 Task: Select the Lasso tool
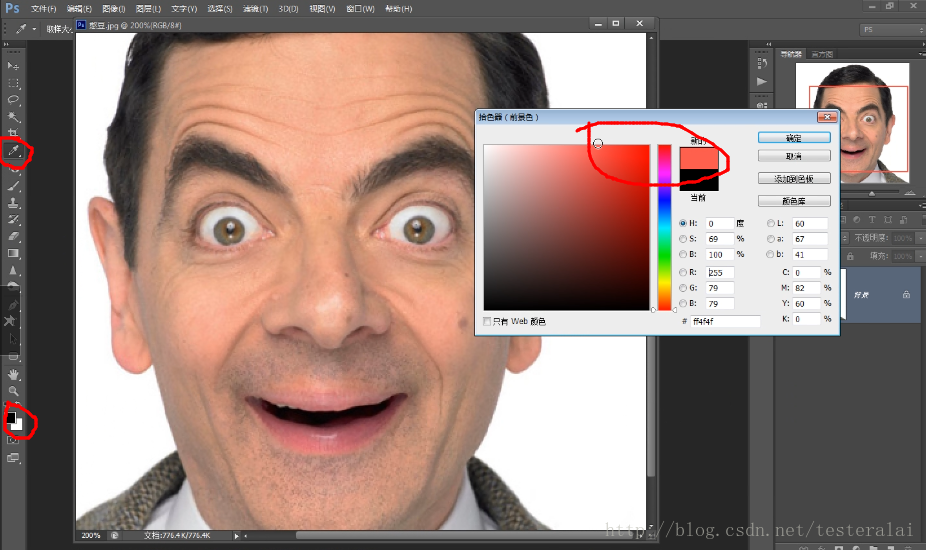13,100
